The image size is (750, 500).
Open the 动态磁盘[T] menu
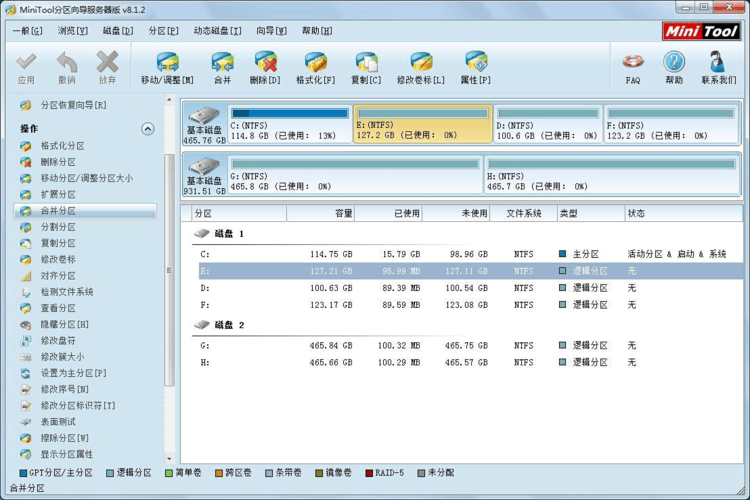click(x=218, y=31)
